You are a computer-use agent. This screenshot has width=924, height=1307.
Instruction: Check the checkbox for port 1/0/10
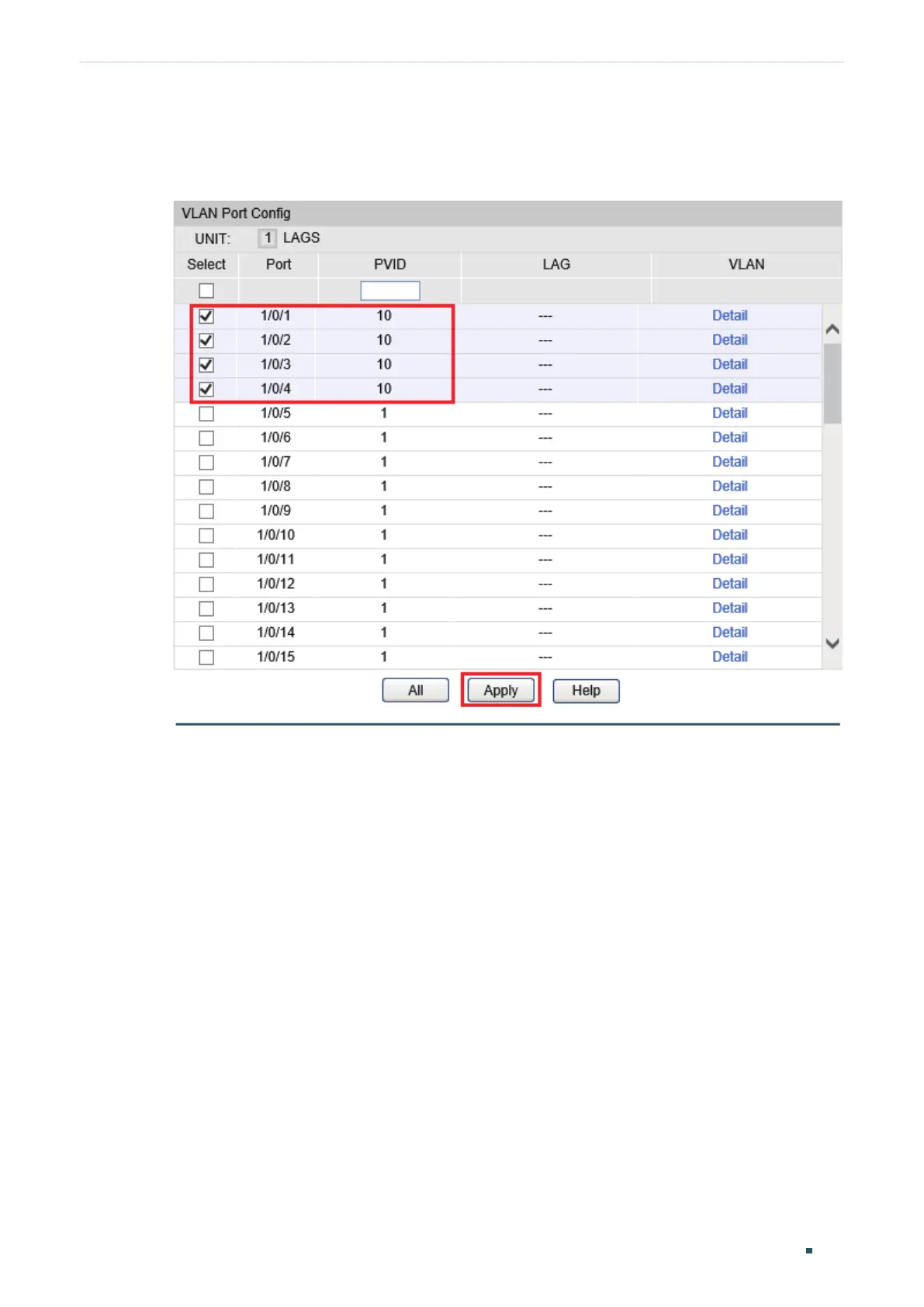206,536
